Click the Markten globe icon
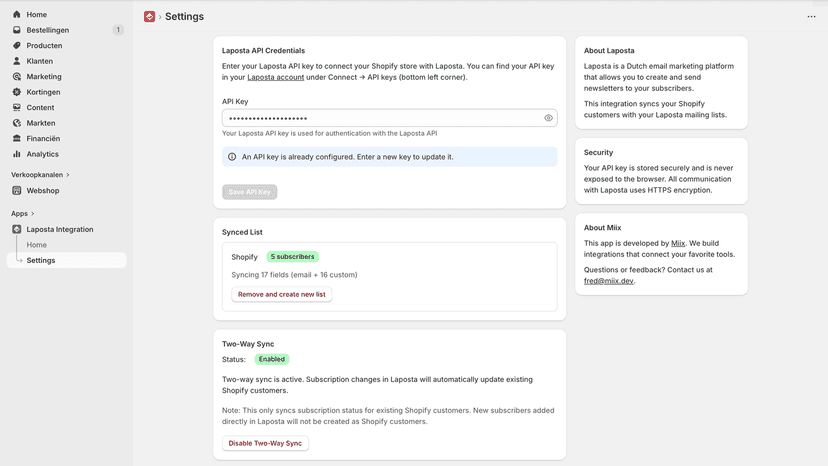 pyautogui.click(x=16, y=123)
